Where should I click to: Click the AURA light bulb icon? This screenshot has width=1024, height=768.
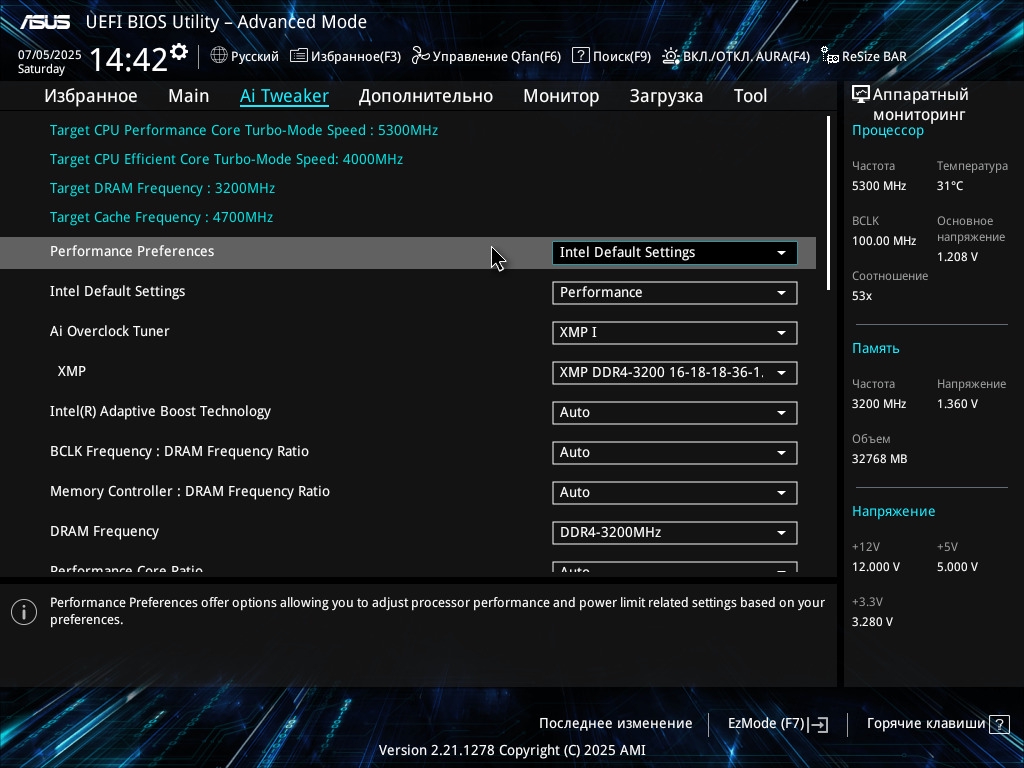(x=671, y=56)
